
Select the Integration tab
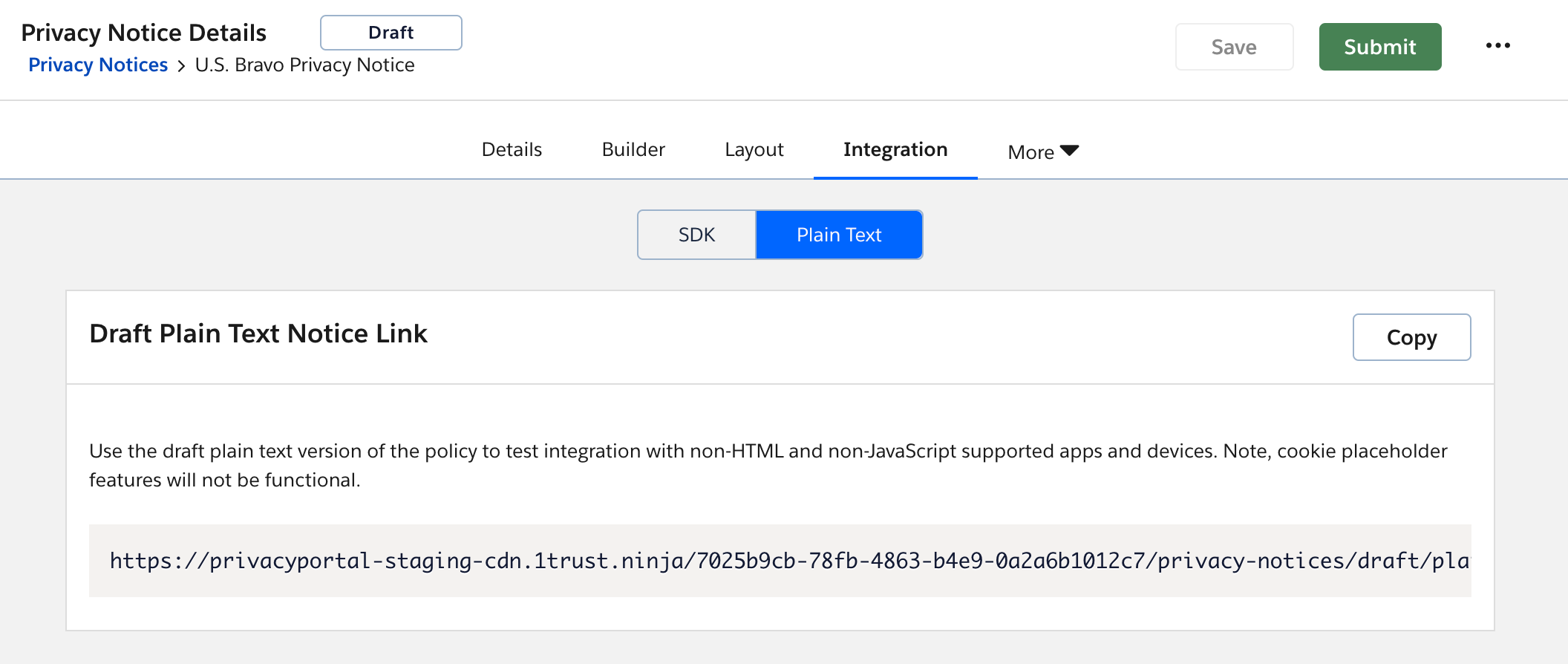895,150
